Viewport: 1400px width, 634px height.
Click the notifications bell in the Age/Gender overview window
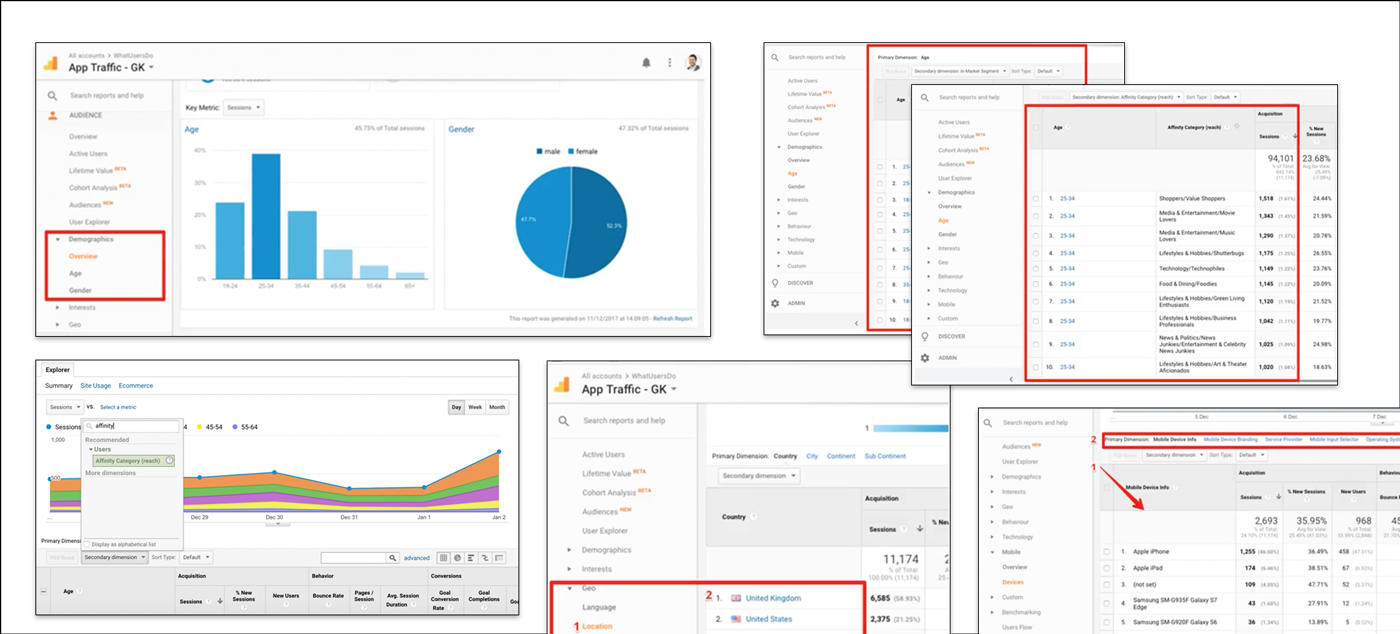coord(646,62)
